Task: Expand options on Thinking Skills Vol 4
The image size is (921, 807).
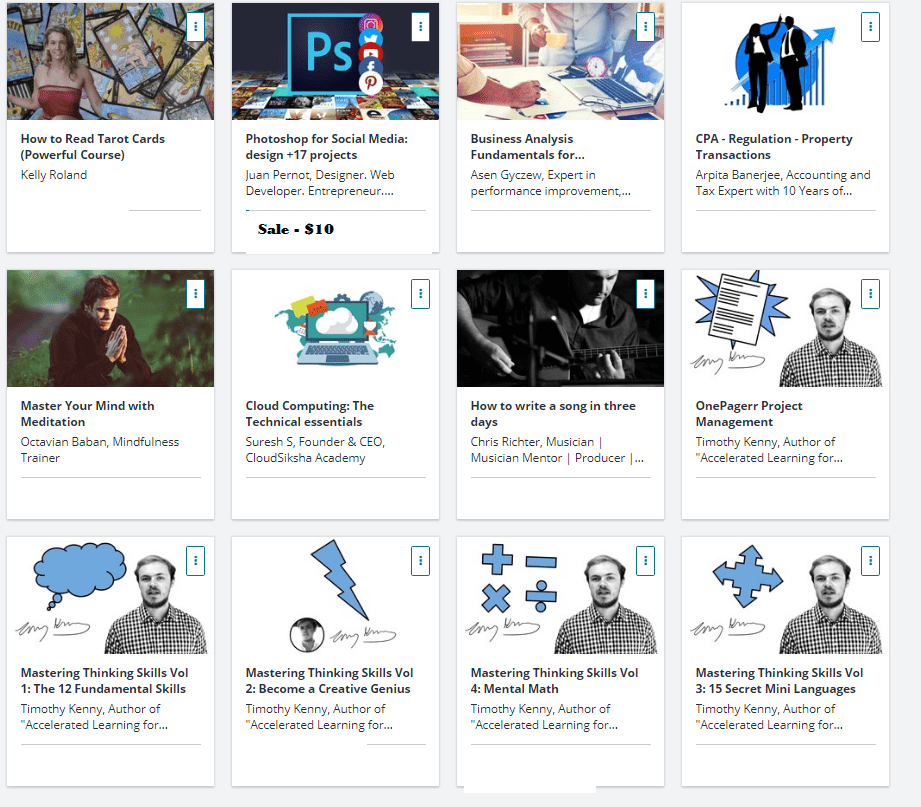Action: (x=646, y=561)
